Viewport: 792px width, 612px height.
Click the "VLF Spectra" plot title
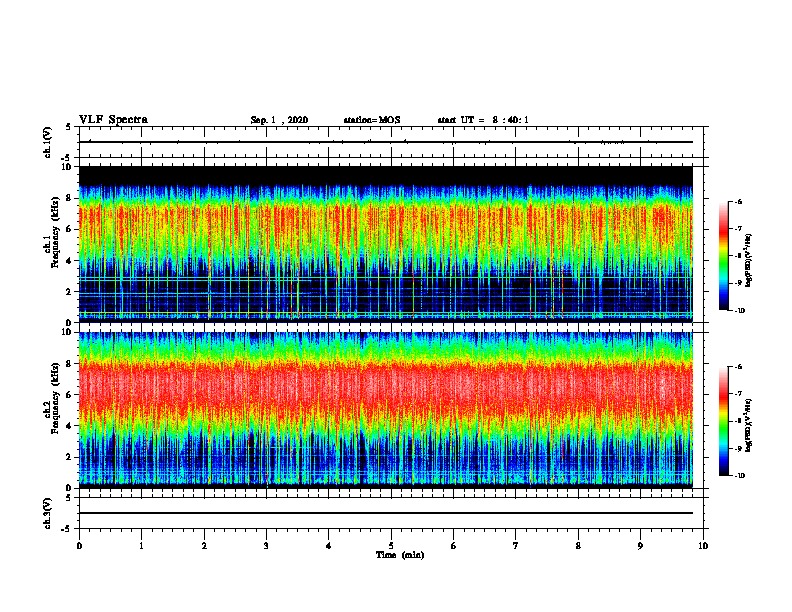click(x=113, y=120)
